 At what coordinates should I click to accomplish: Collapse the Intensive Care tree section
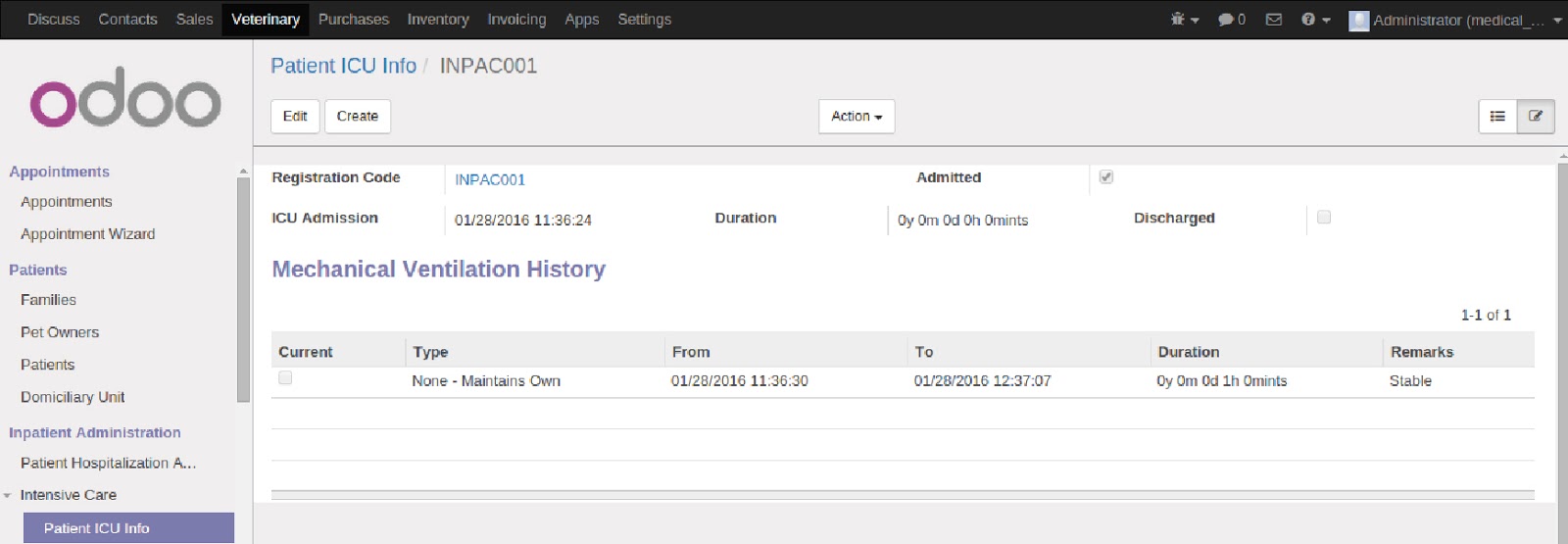[x=8, y=496]
